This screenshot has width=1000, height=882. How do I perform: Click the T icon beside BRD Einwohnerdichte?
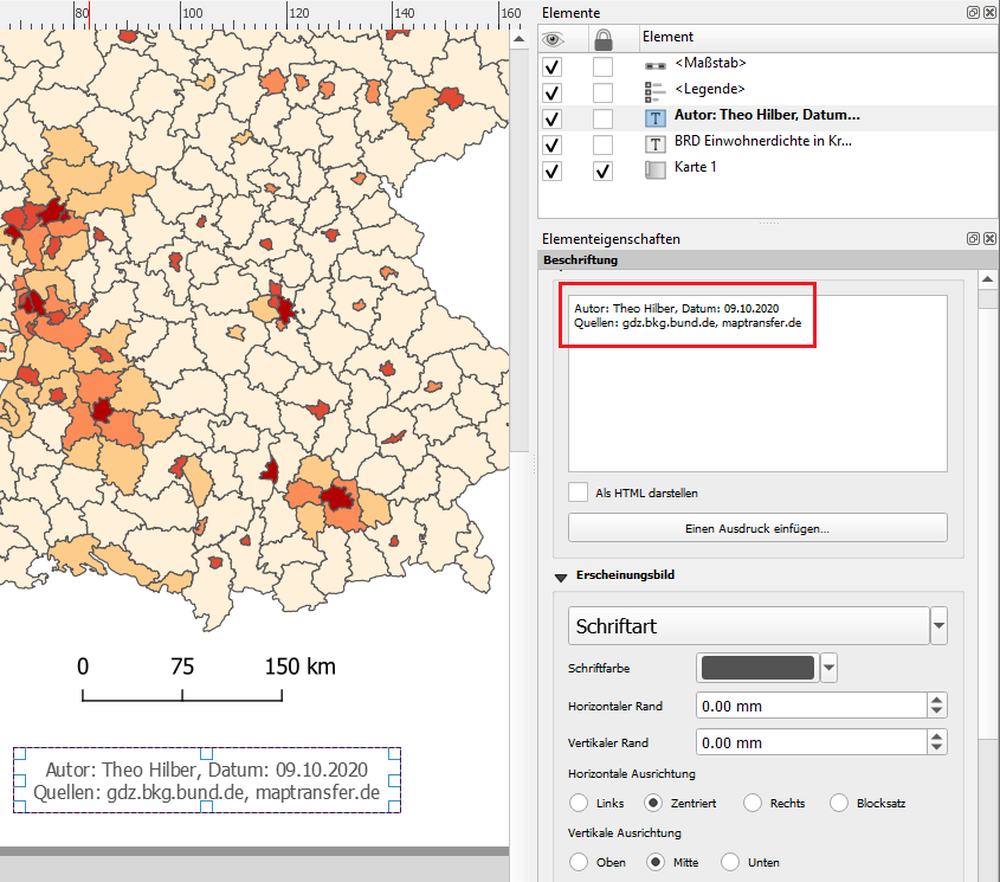point(655,141)
